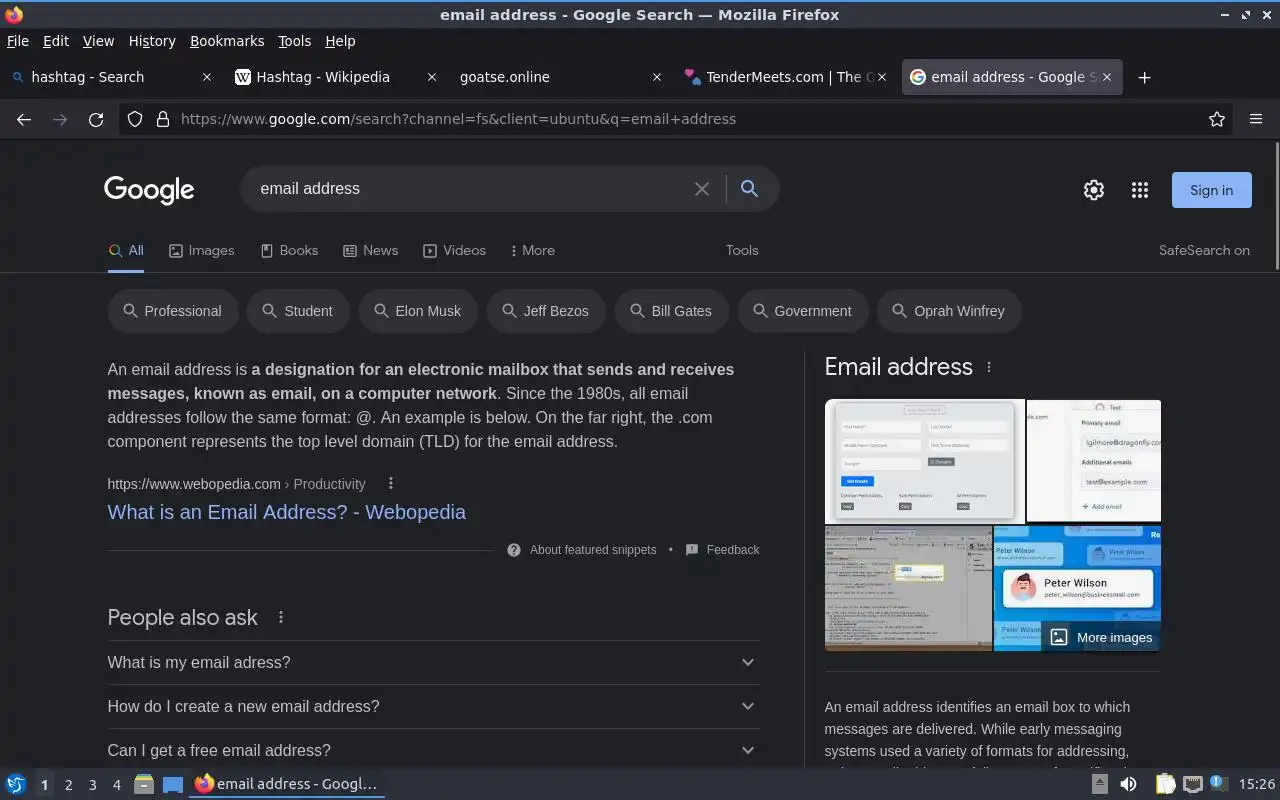Click the Sign in button
Viewport: 1280px width, 800px height.
(x=1212, y=190)
